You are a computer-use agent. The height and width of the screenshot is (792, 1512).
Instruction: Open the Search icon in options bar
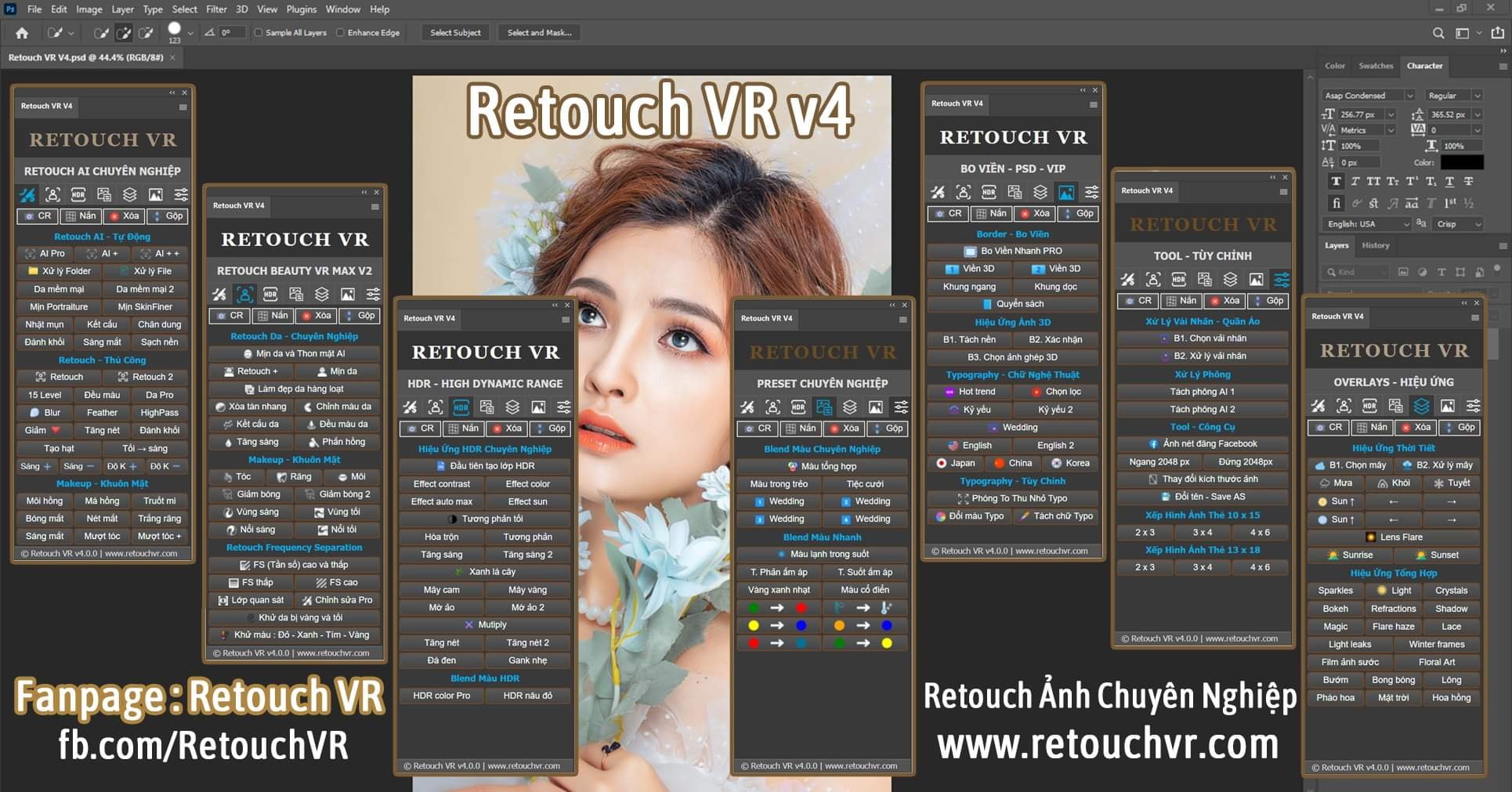1438,33
